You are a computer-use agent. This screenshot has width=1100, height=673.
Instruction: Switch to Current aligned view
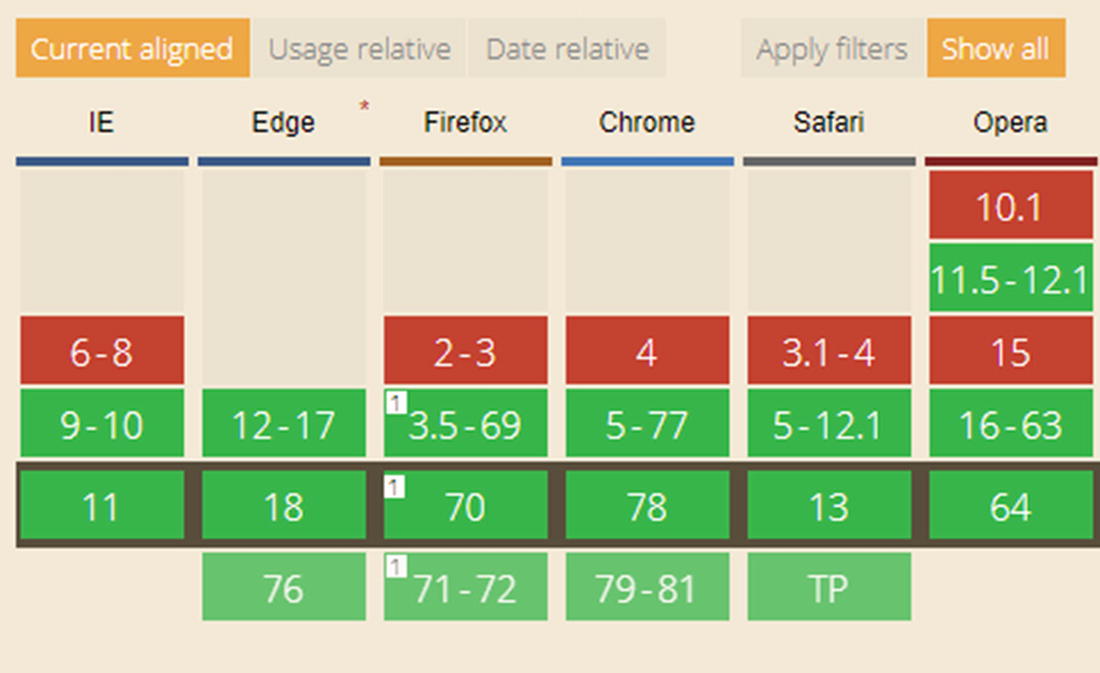pyautogui.click(x=132, y=48)
